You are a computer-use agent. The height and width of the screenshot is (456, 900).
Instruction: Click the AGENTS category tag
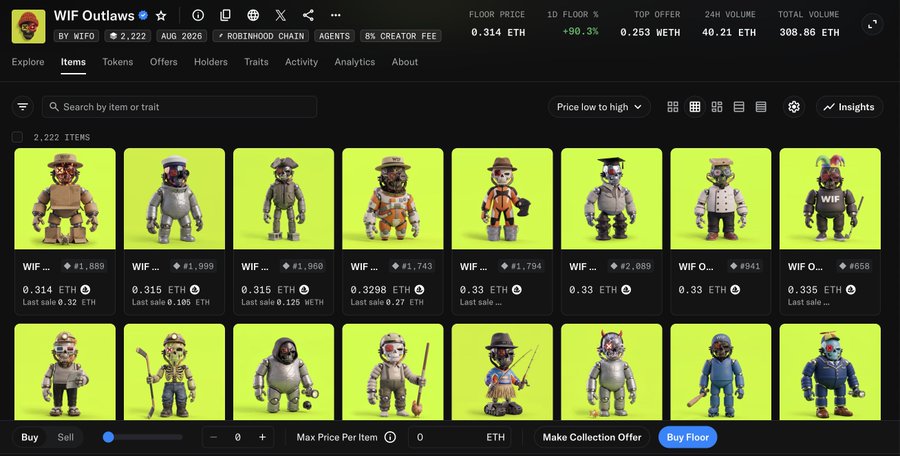click(334, 36)
